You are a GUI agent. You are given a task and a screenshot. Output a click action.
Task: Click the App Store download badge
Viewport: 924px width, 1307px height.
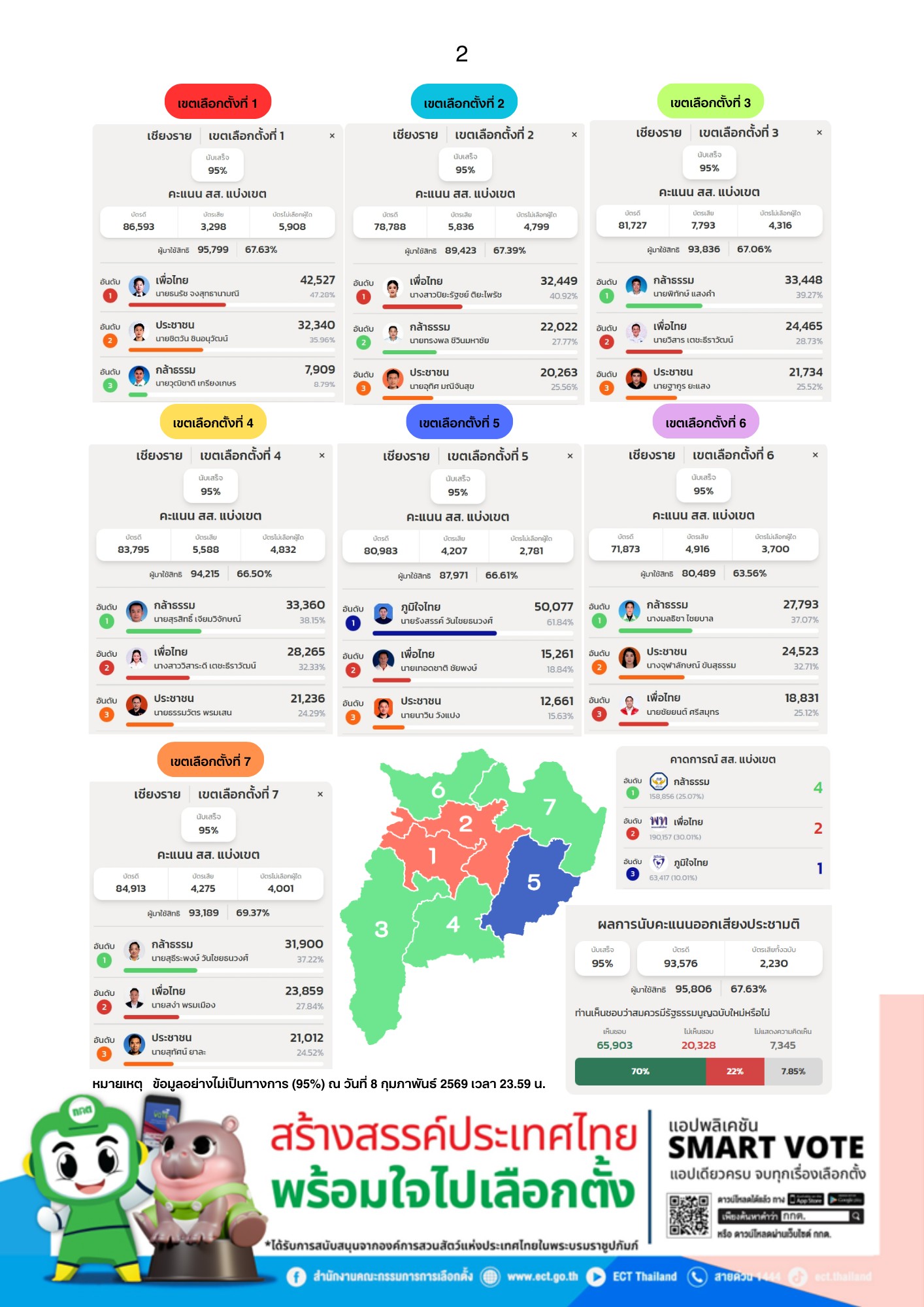coord(806,1199)
